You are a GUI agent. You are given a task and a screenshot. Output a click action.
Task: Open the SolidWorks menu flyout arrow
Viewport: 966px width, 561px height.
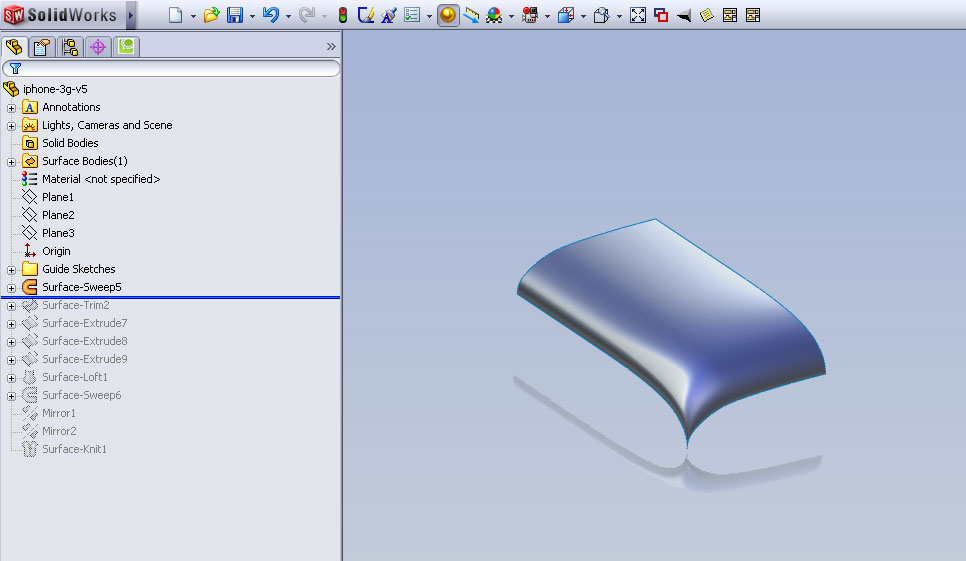point(131,15)
